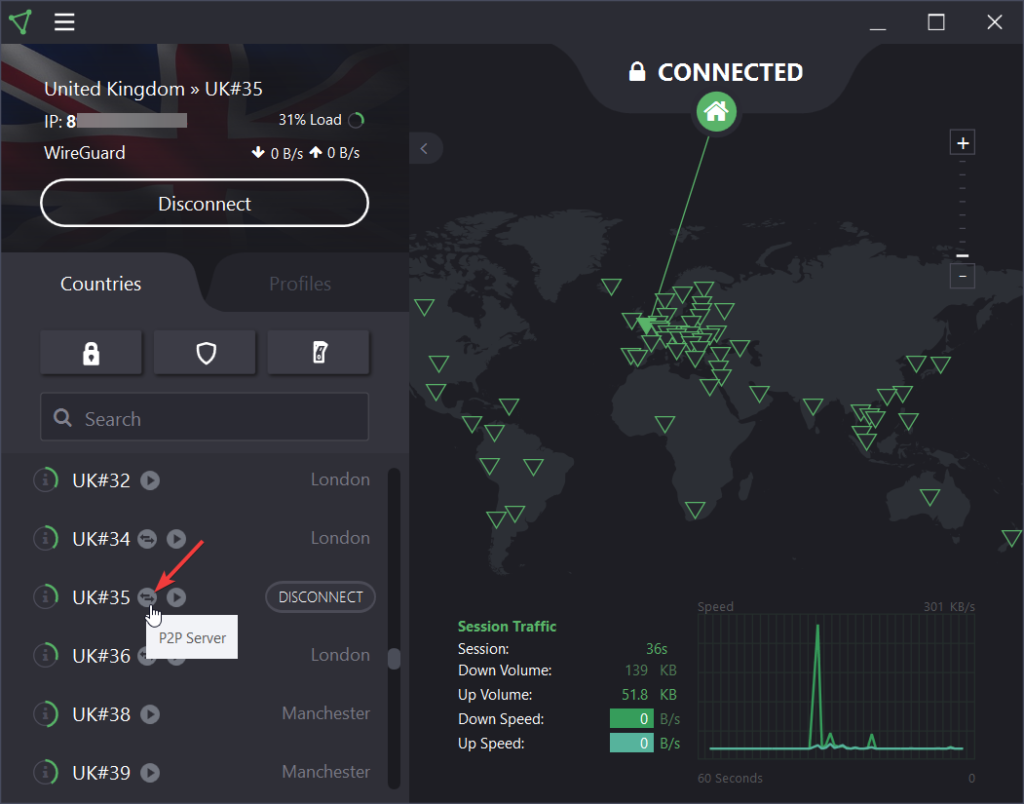Click the green home icon on map
The height and width of the screenshot is (804, 1024).
[716, 112]
